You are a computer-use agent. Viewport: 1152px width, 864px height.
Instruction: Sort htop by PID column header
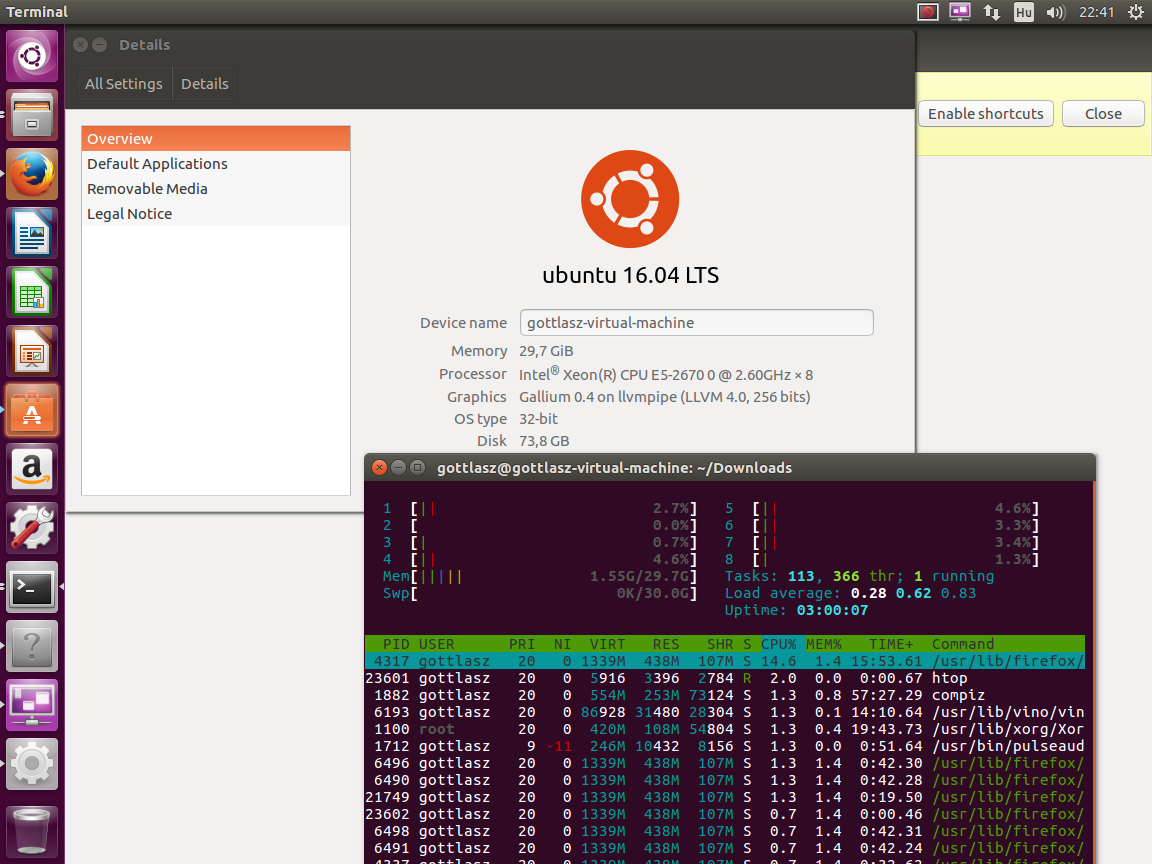[x=396, y=644]
